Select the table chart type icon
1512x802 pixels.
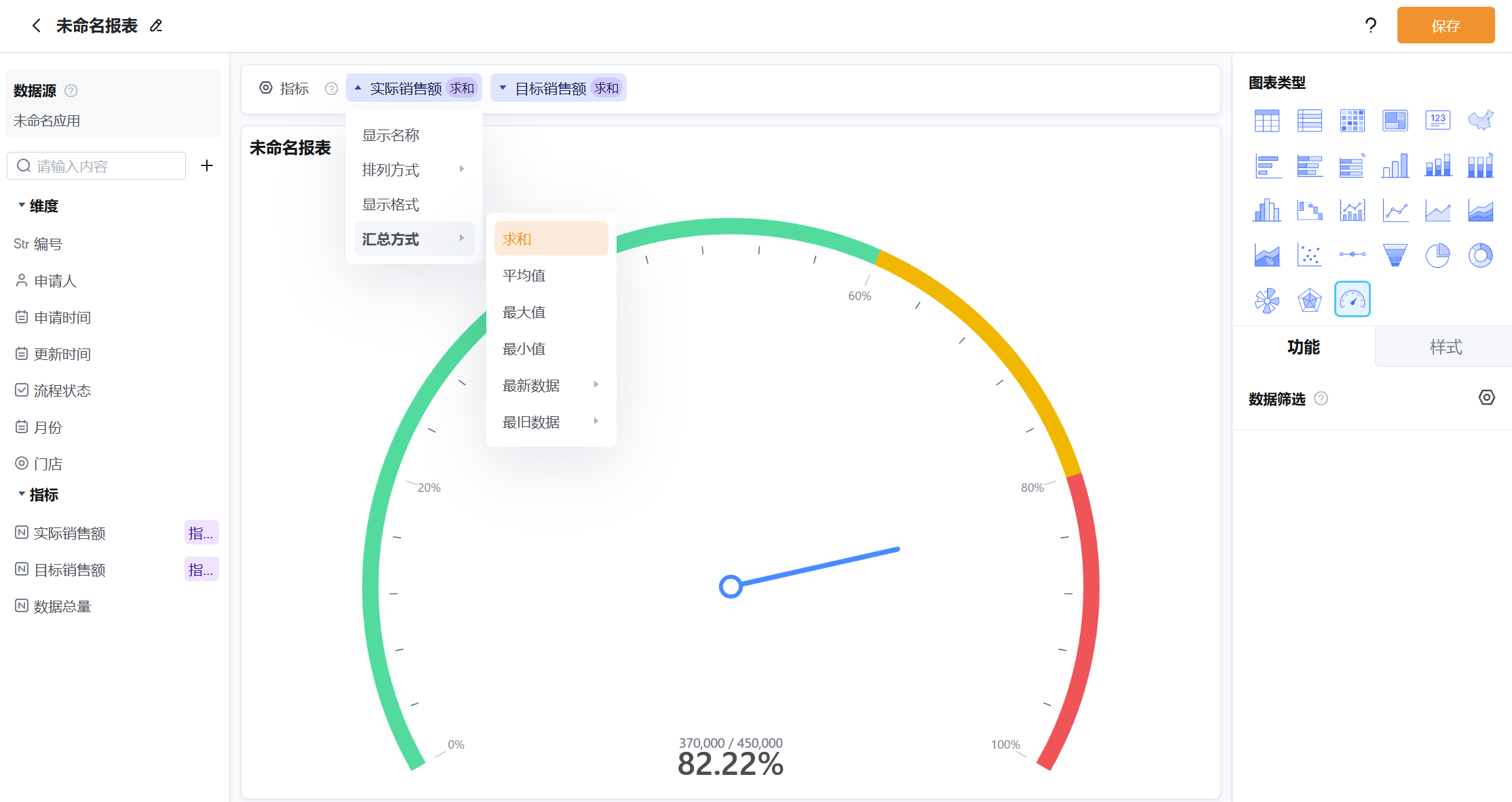1266,121
